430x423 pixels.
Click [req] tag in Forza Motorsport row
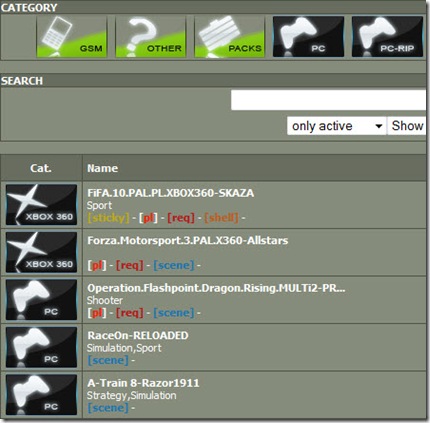coord(130,266)
